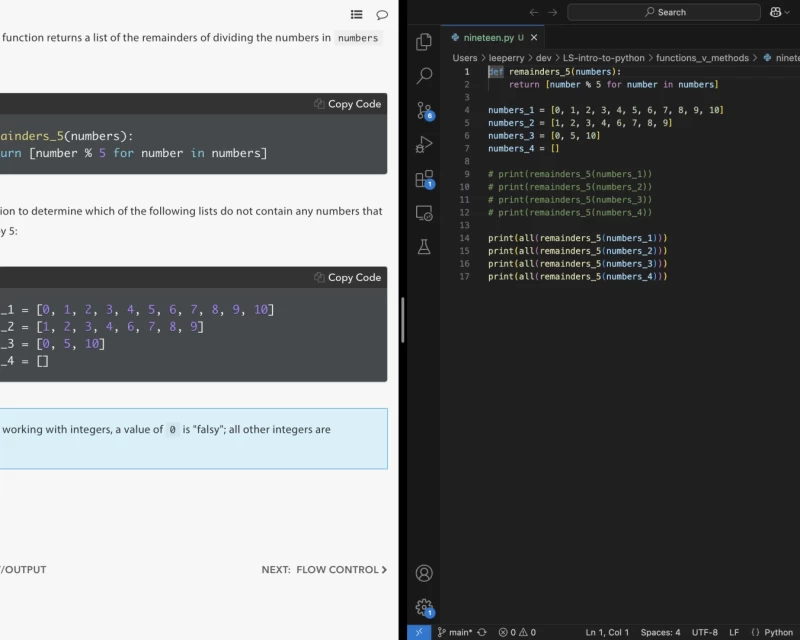Open the Testing beaker panel
The width and height of the screenshot is (800, 640).
(x=424, y=247)
